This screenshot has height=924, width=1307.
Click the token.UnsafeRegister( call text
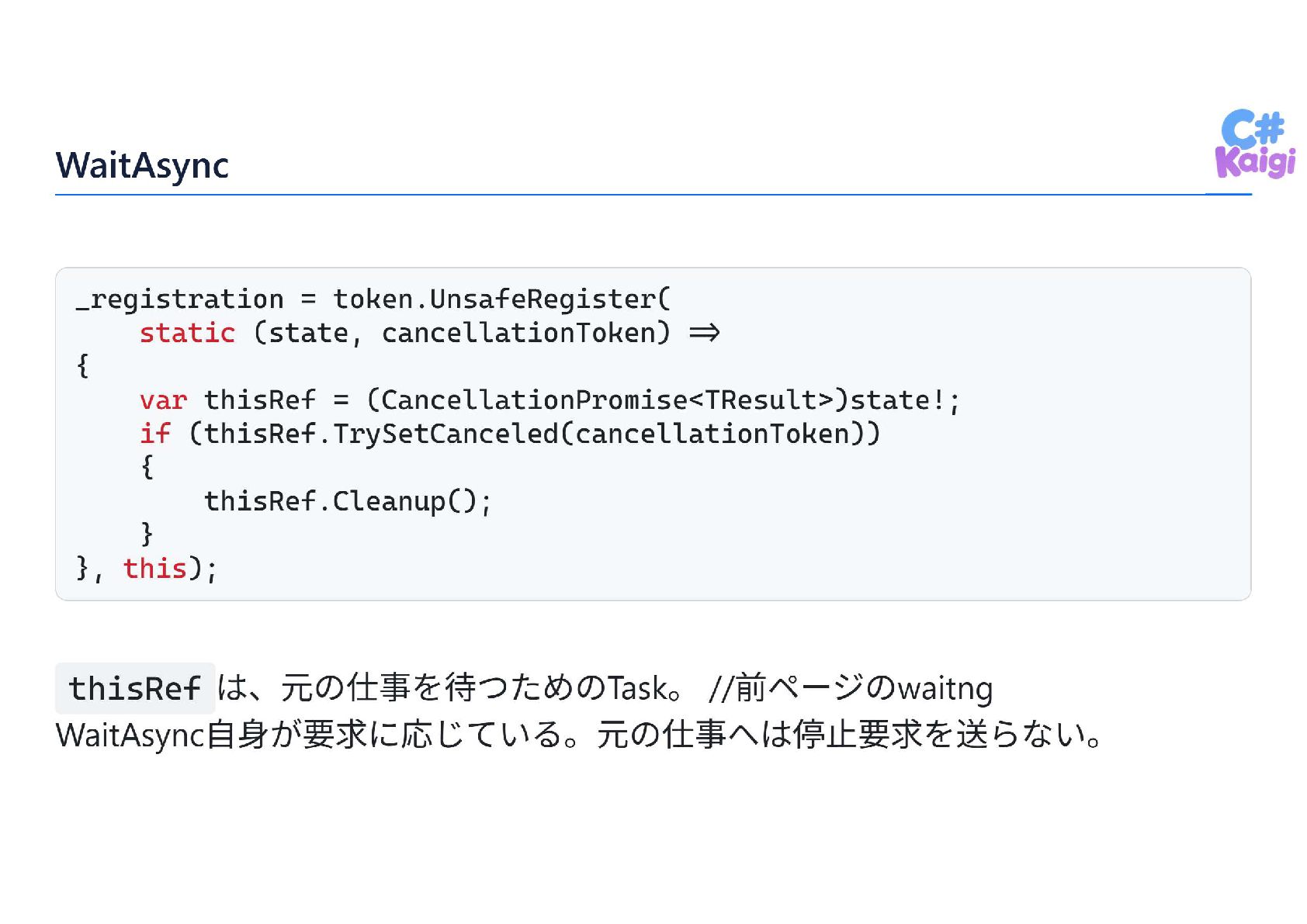tap(501, 299)
